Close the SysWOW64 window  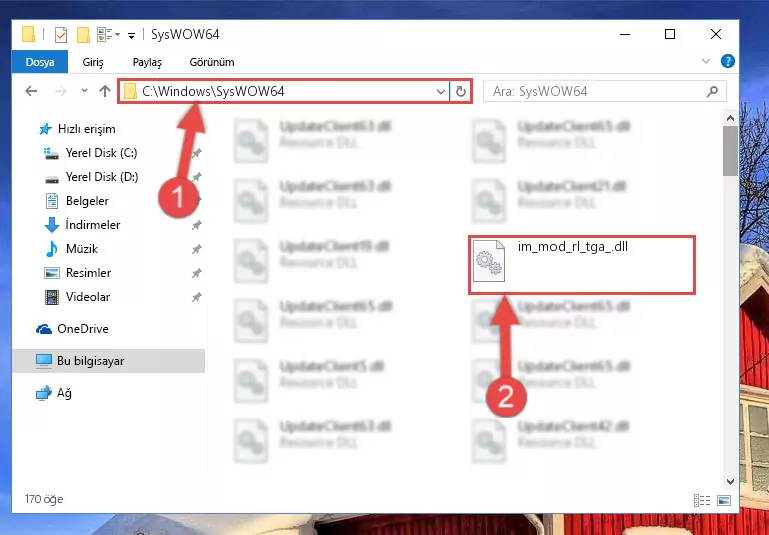(716, 34)
